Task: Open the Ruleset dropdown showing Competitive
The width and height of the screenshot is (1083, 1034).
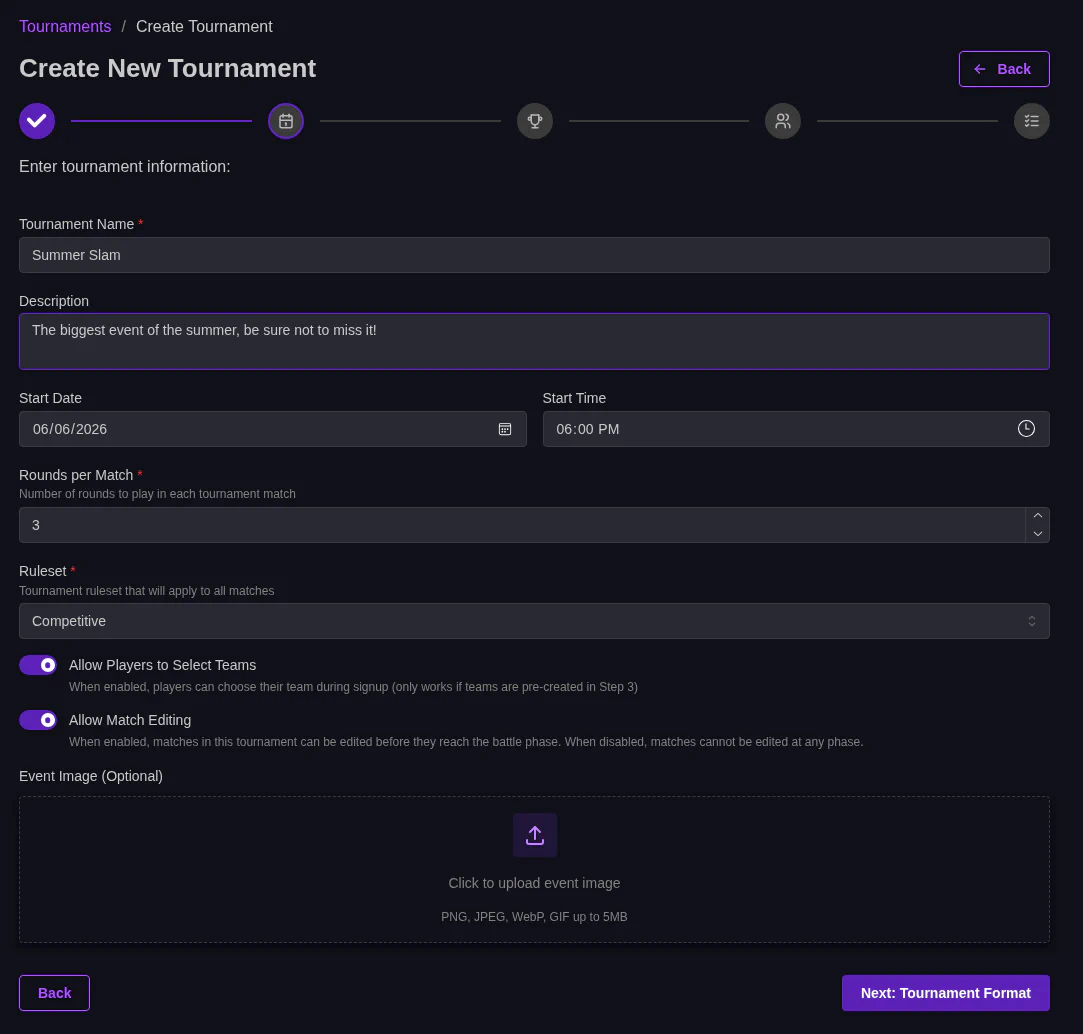Action: [x=534, y=621]
